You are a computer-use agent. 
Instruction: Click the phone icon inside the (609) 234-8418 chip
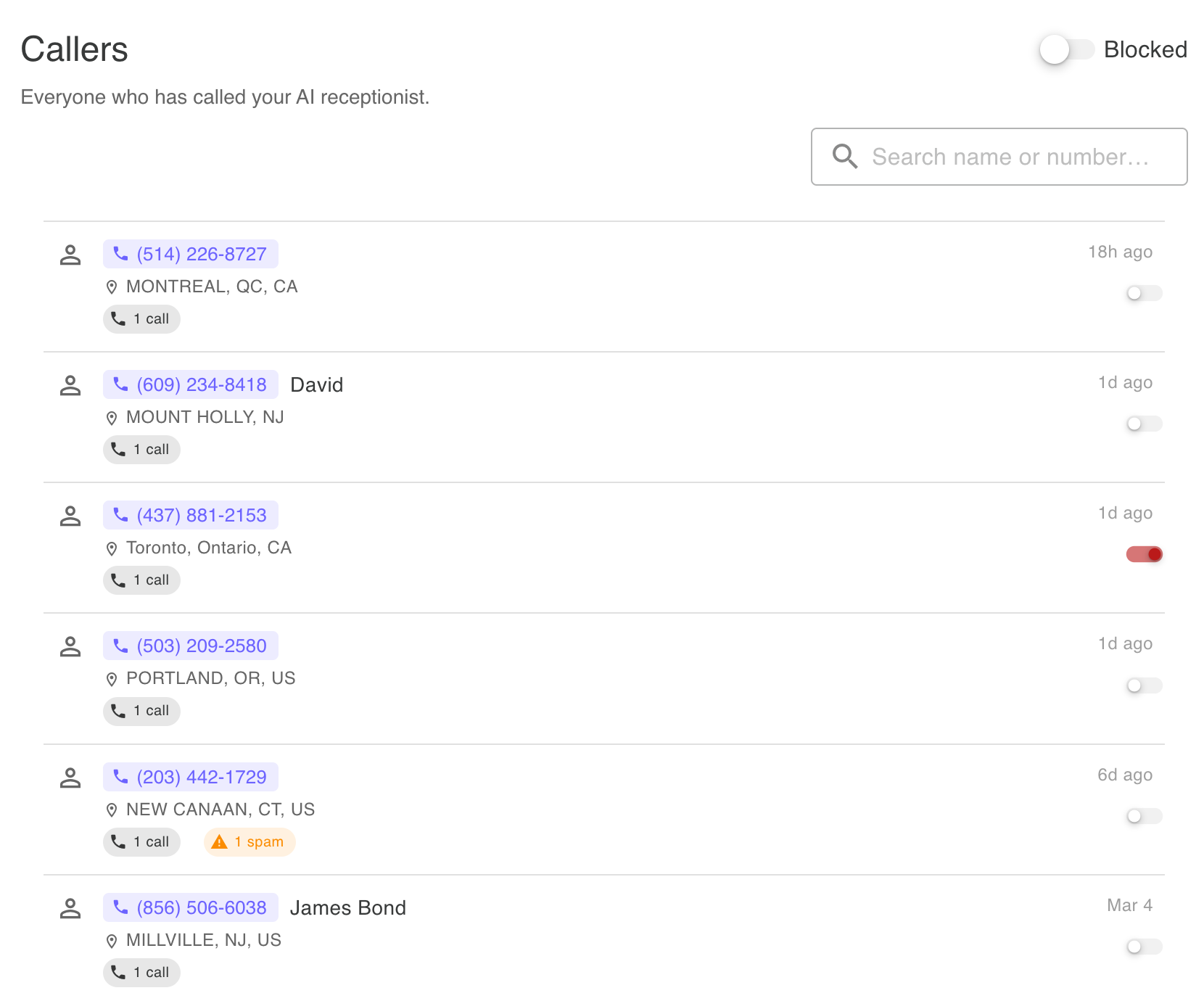120,385
